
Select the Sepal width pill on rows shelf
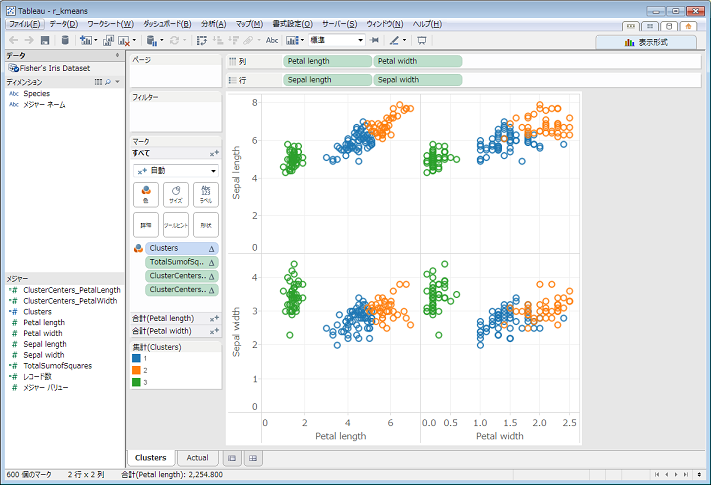tap(418, 80)
